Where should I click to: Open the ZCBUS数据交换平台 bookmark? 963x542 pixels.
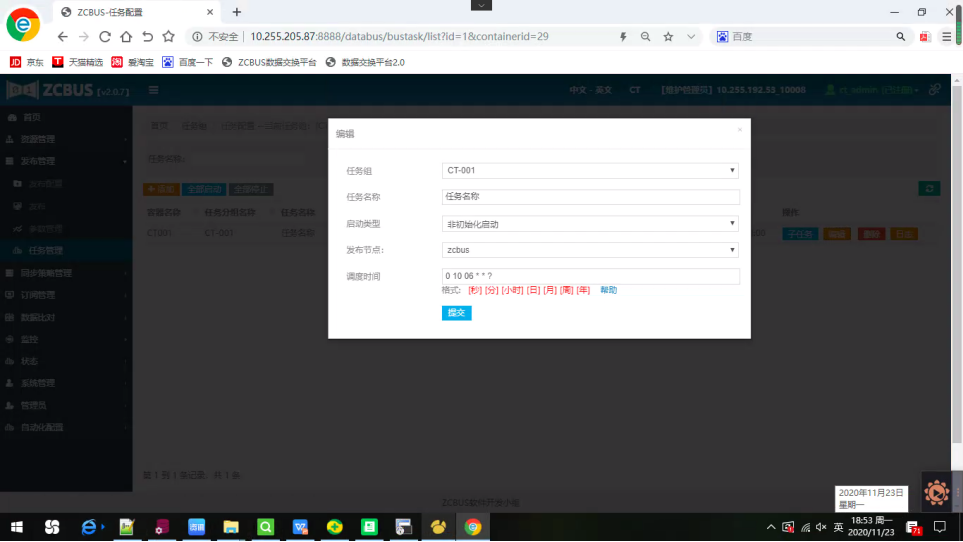click(269, 62)
